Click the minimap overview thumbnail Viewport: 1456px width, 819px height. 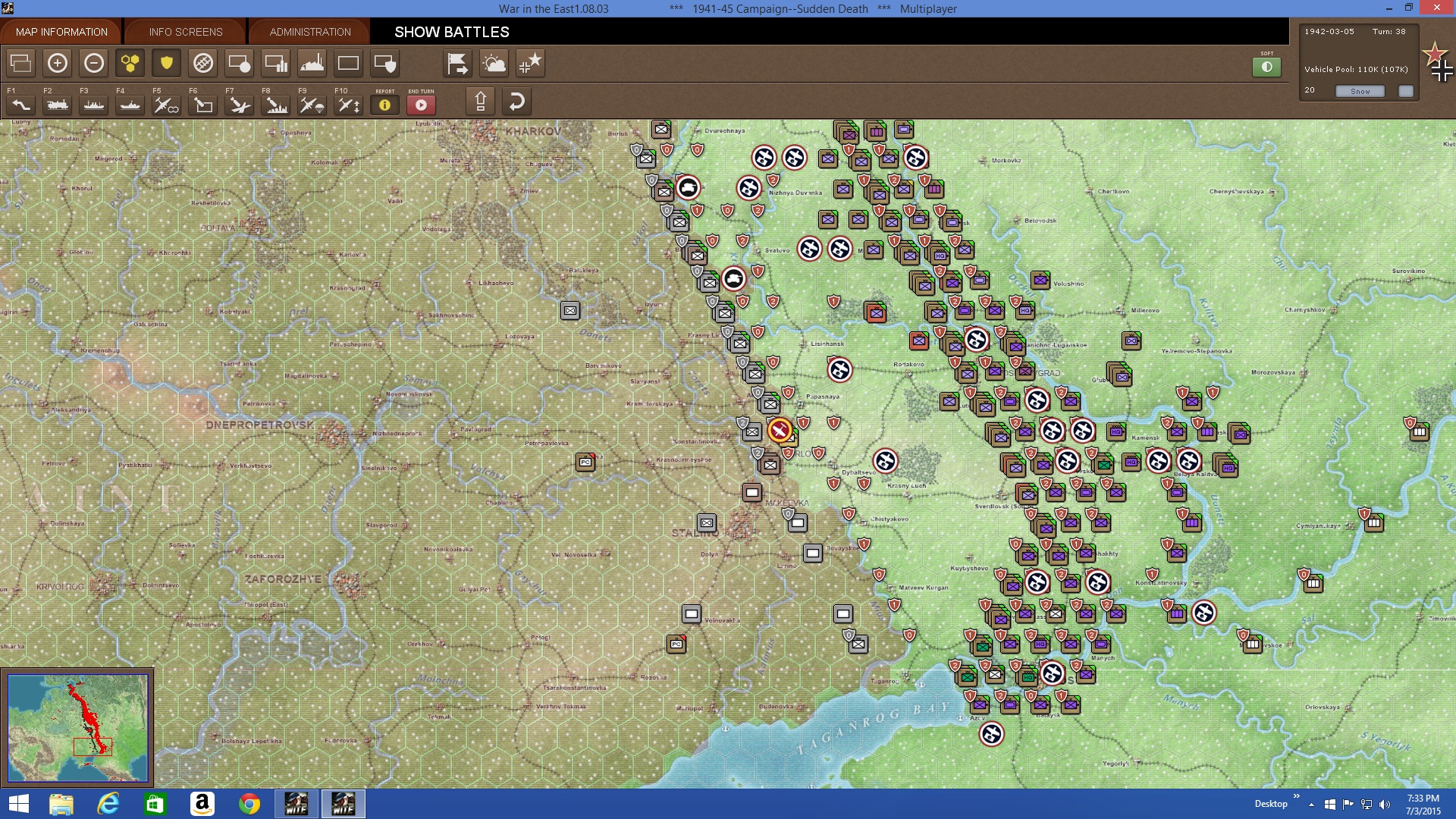coord(78,728)
